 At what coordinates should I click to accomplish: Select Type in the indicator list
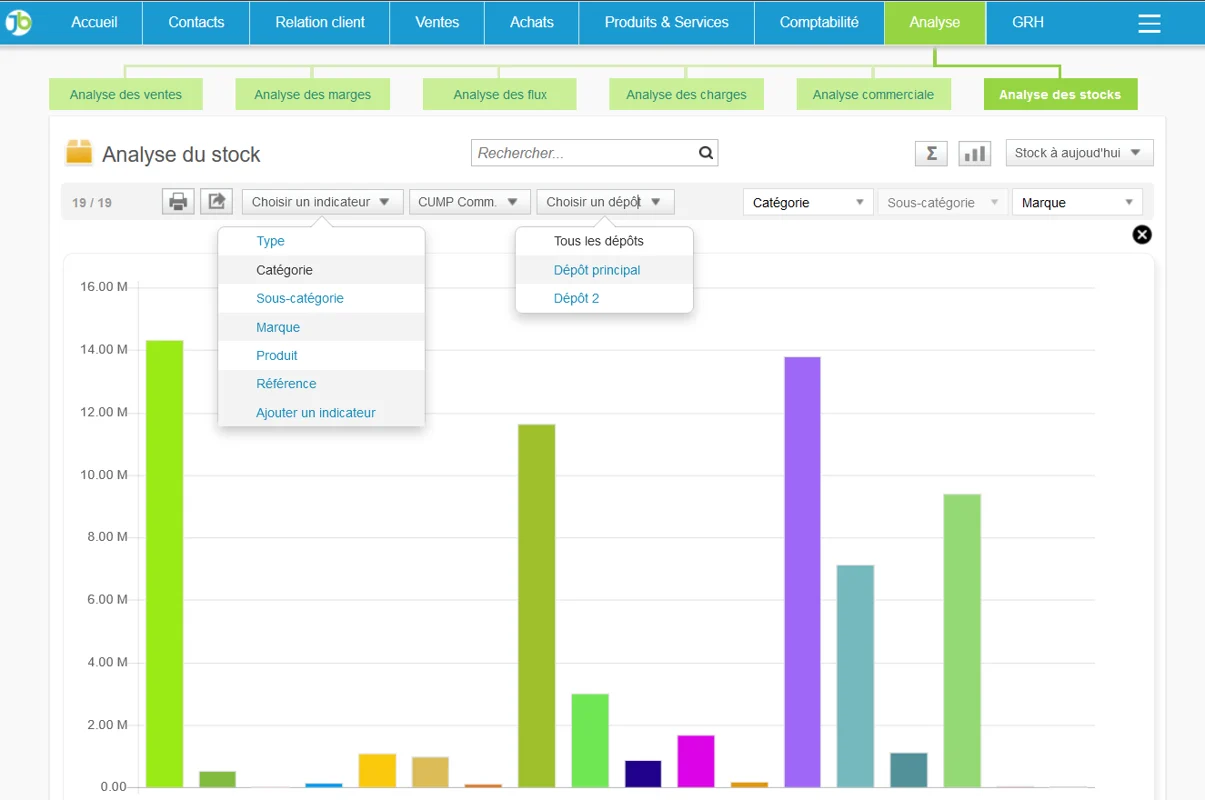point(271,240)
